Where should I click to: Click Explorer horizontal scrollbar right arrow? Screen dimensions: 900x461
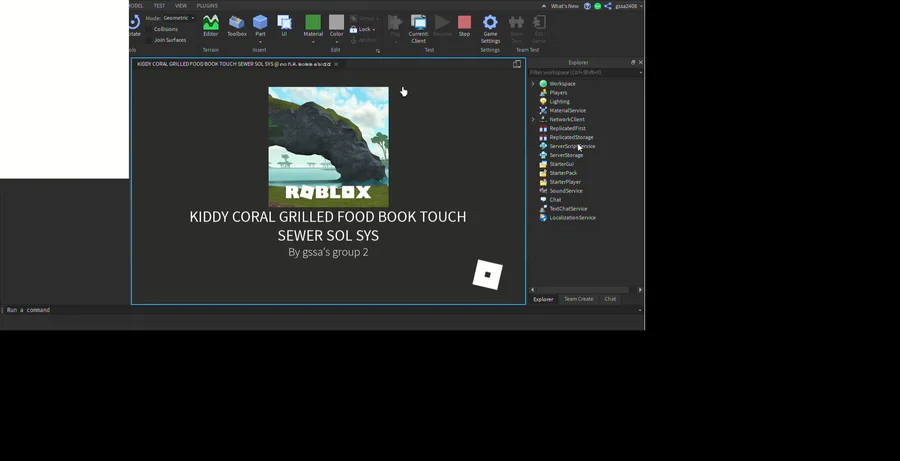click(x=640, y=290)
